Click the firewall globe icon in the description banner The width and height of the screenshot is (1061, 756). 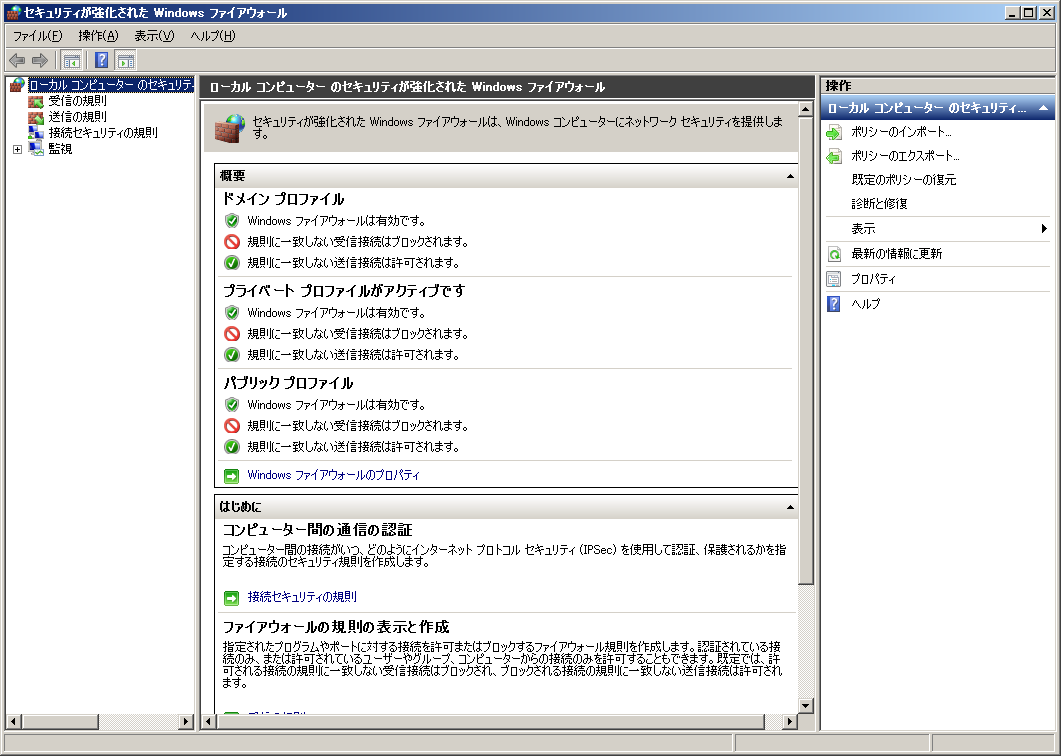coord(229,128)
